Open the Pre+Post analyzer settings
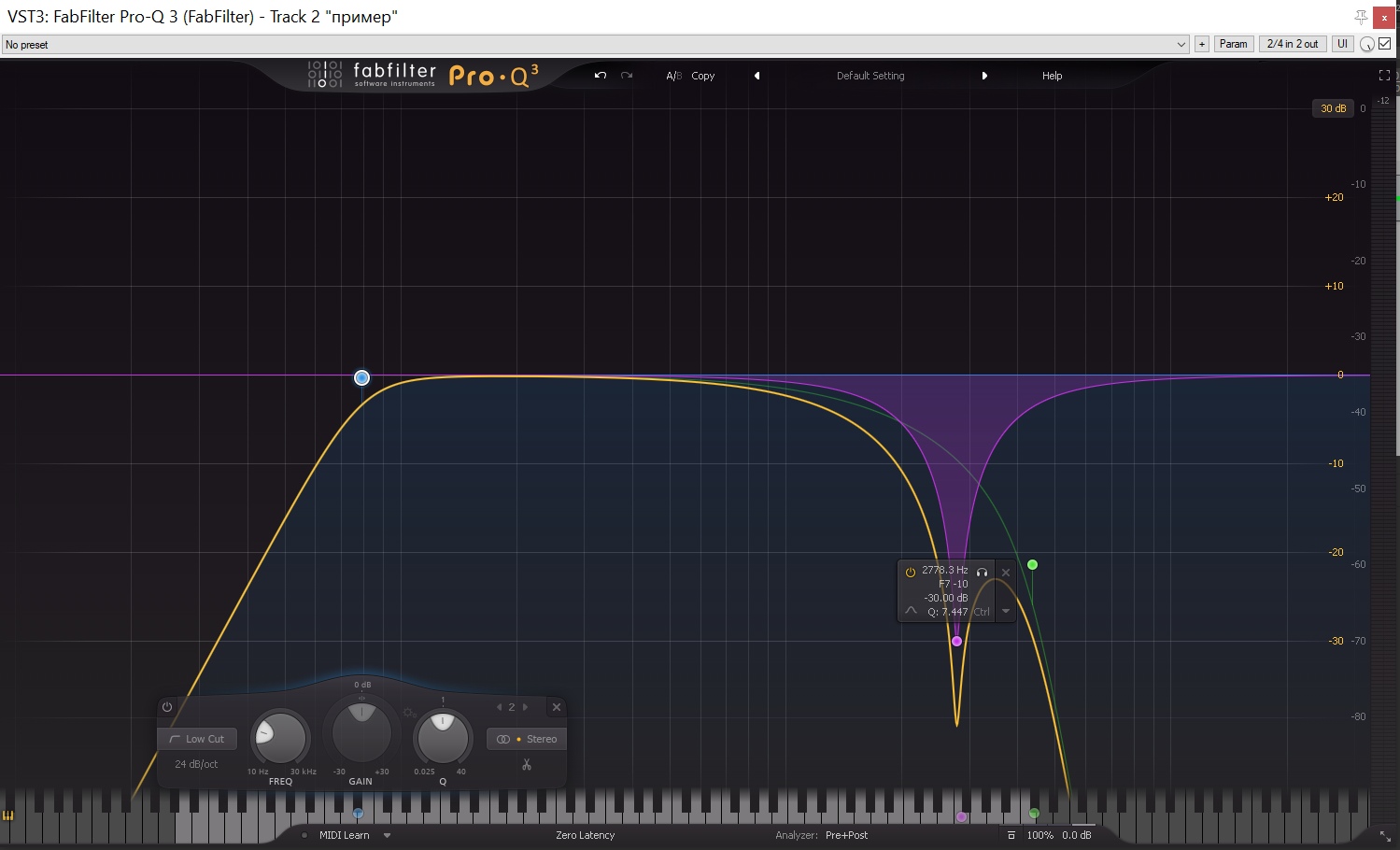 (846, 835)
